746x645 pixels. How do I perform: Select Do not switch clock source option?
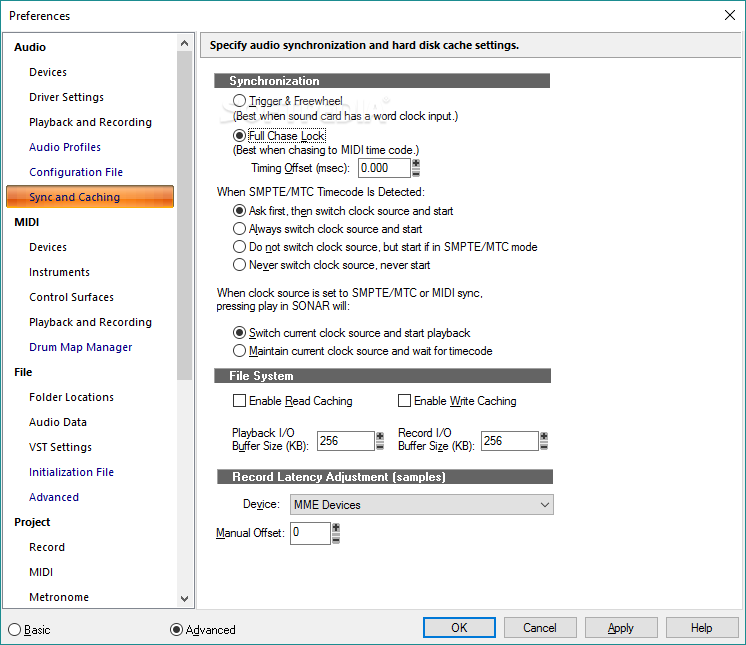point(239,247)
